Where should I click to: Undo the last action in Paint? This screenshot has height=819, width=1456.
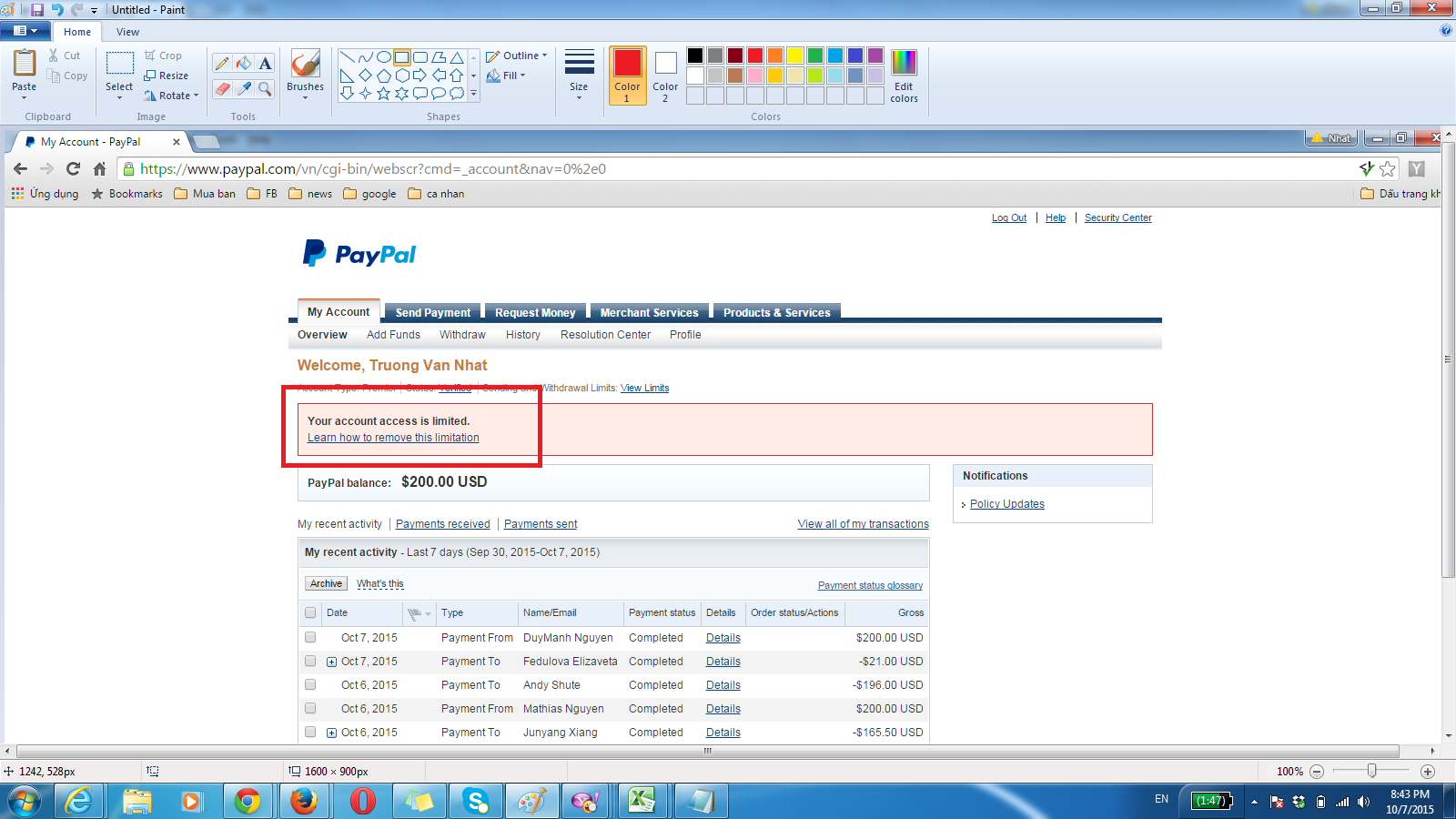click(57, 9)
